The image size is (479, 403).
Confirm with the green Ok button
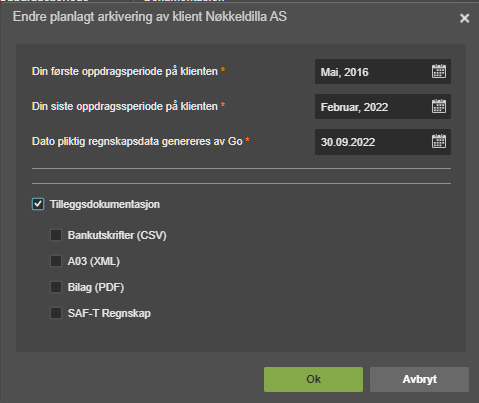(313, 379)
